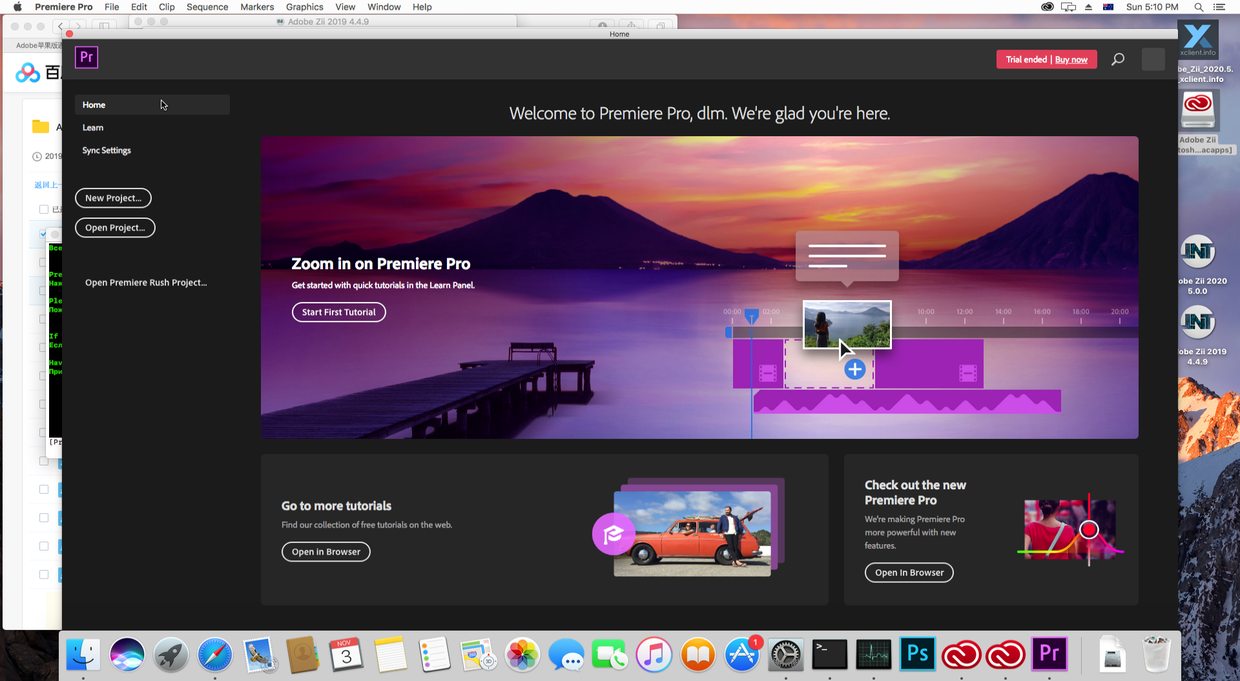Open the File menu
Screen dimensions: 1240x681
tap(112, 7)
